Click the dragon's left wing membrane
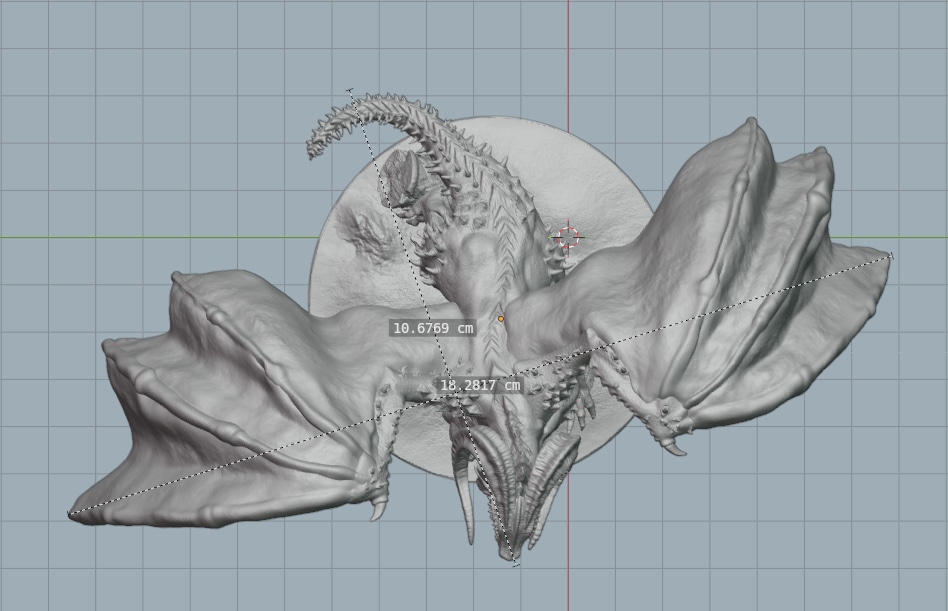 point(230,400)
